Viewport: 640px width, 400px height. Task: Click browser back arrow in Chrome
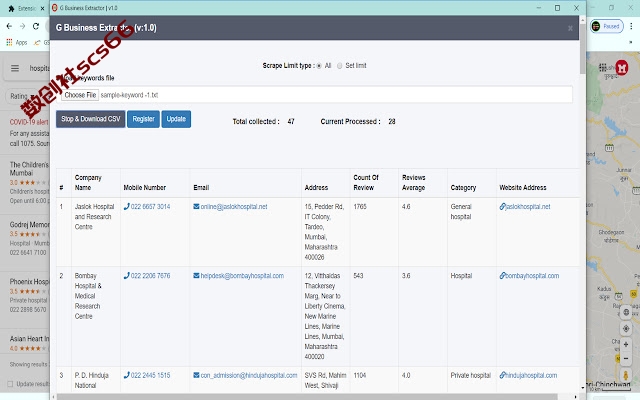[x=9, y=26]
